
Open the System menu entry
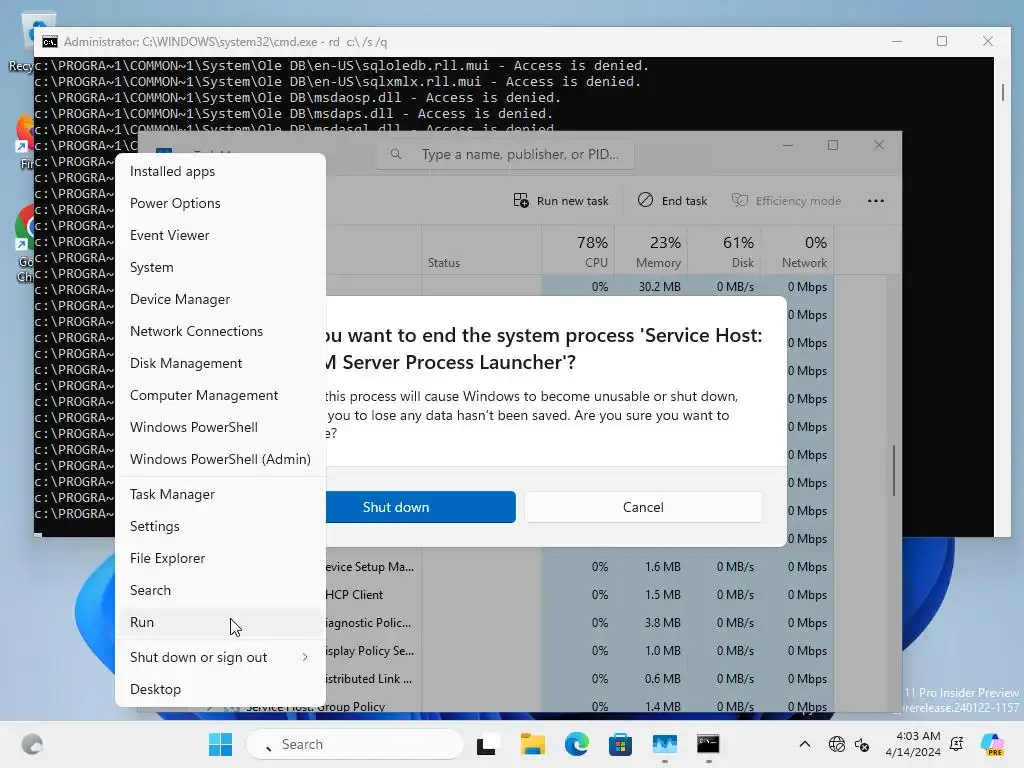click(x=220, y=267)
